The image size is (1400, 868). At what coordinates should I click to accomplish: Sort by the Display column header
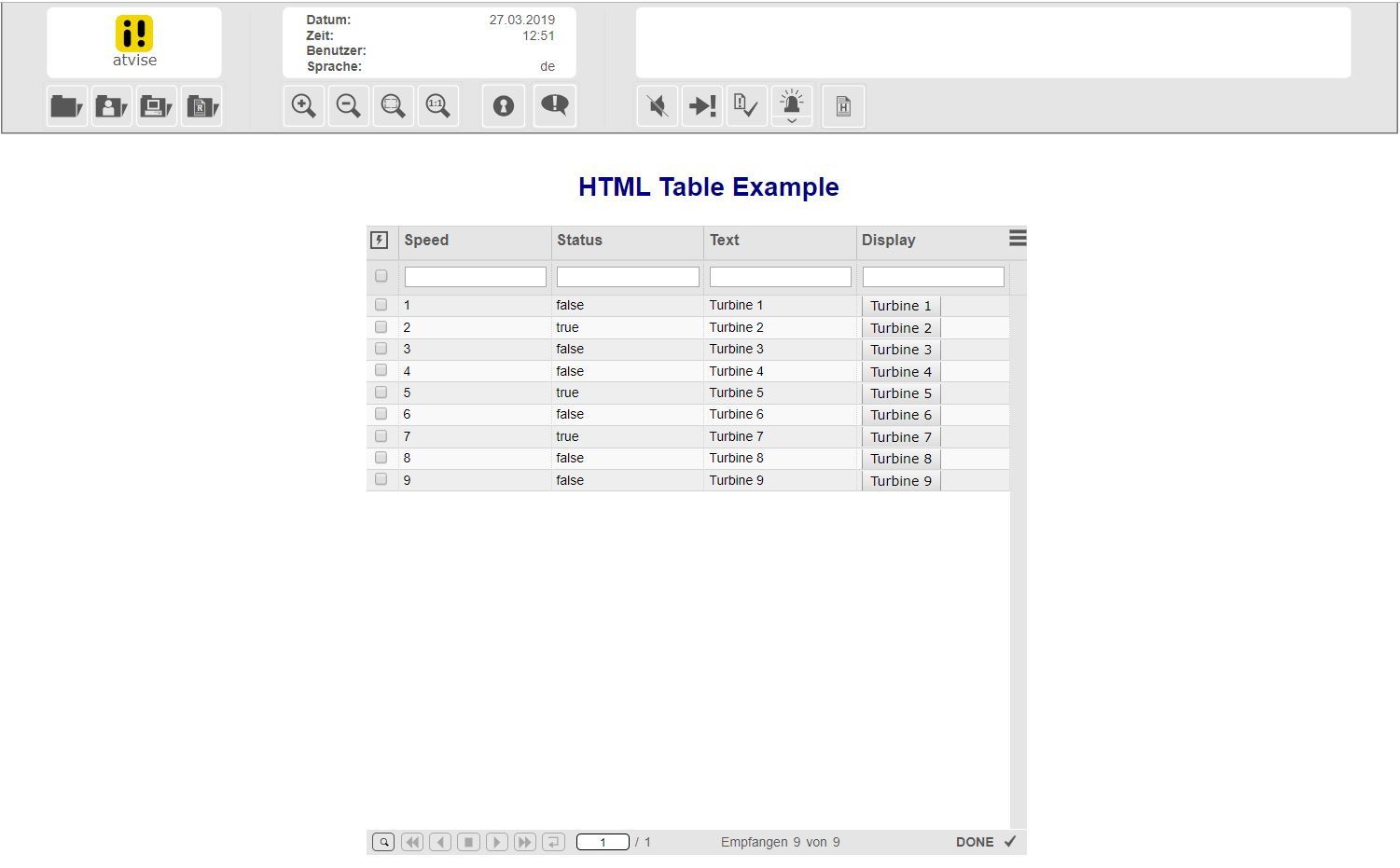[x=933, y=241]
